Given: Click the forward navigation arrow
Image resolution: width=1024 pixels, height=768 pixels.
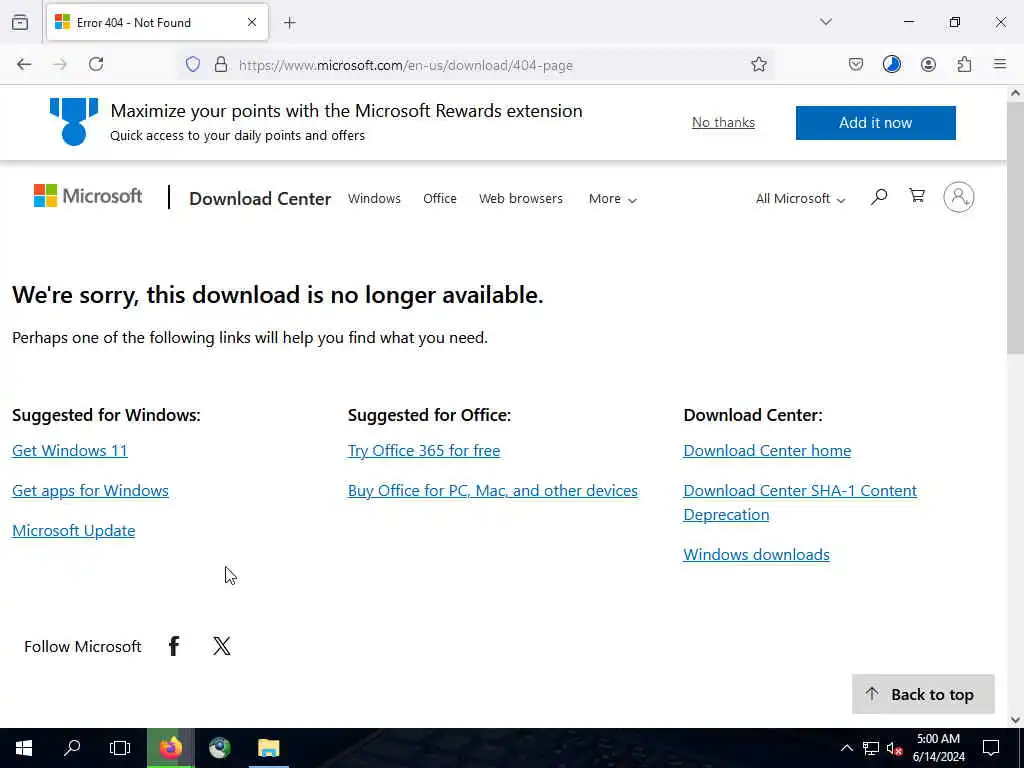Looking at the screenshot, I should pyautogui.click(x=60, y=64).
